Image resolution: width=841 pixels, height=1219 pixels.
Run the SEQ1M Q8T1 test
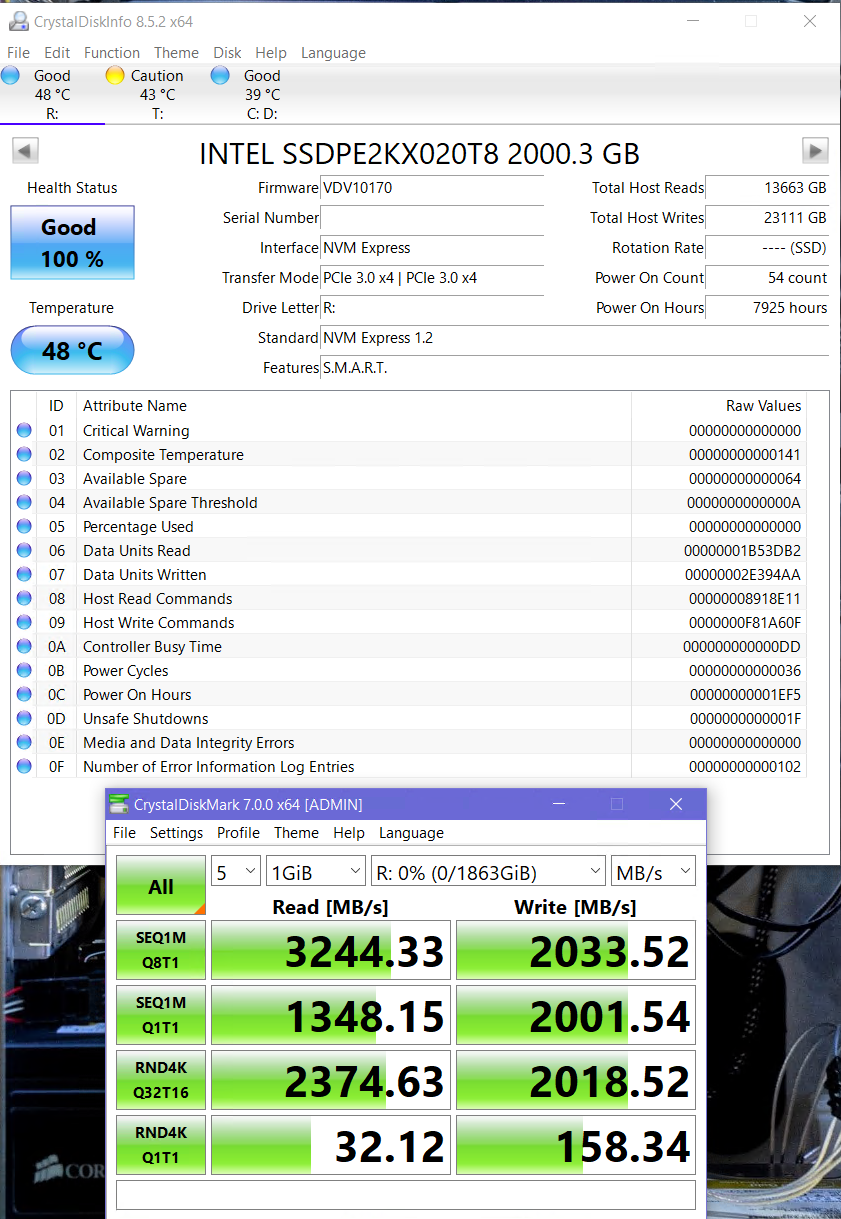coord(161,950)
